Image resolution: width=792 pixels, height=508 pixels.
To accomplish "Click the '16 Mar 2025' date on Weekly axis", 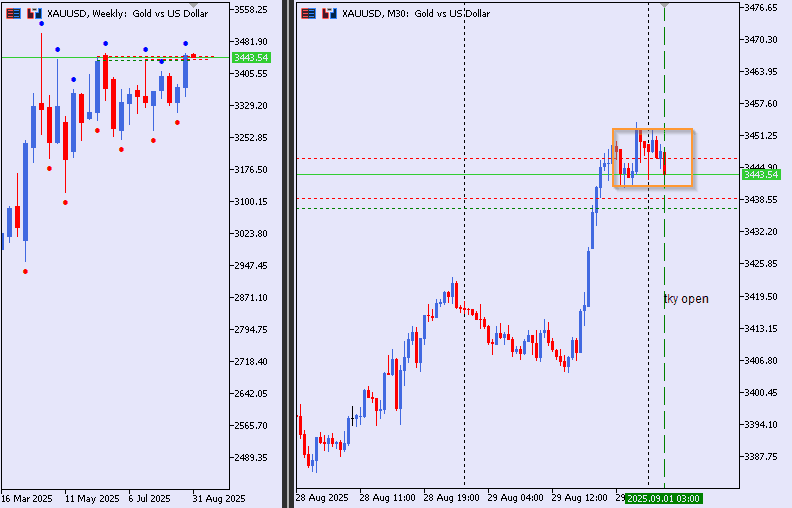I will [x=27, y=498].
